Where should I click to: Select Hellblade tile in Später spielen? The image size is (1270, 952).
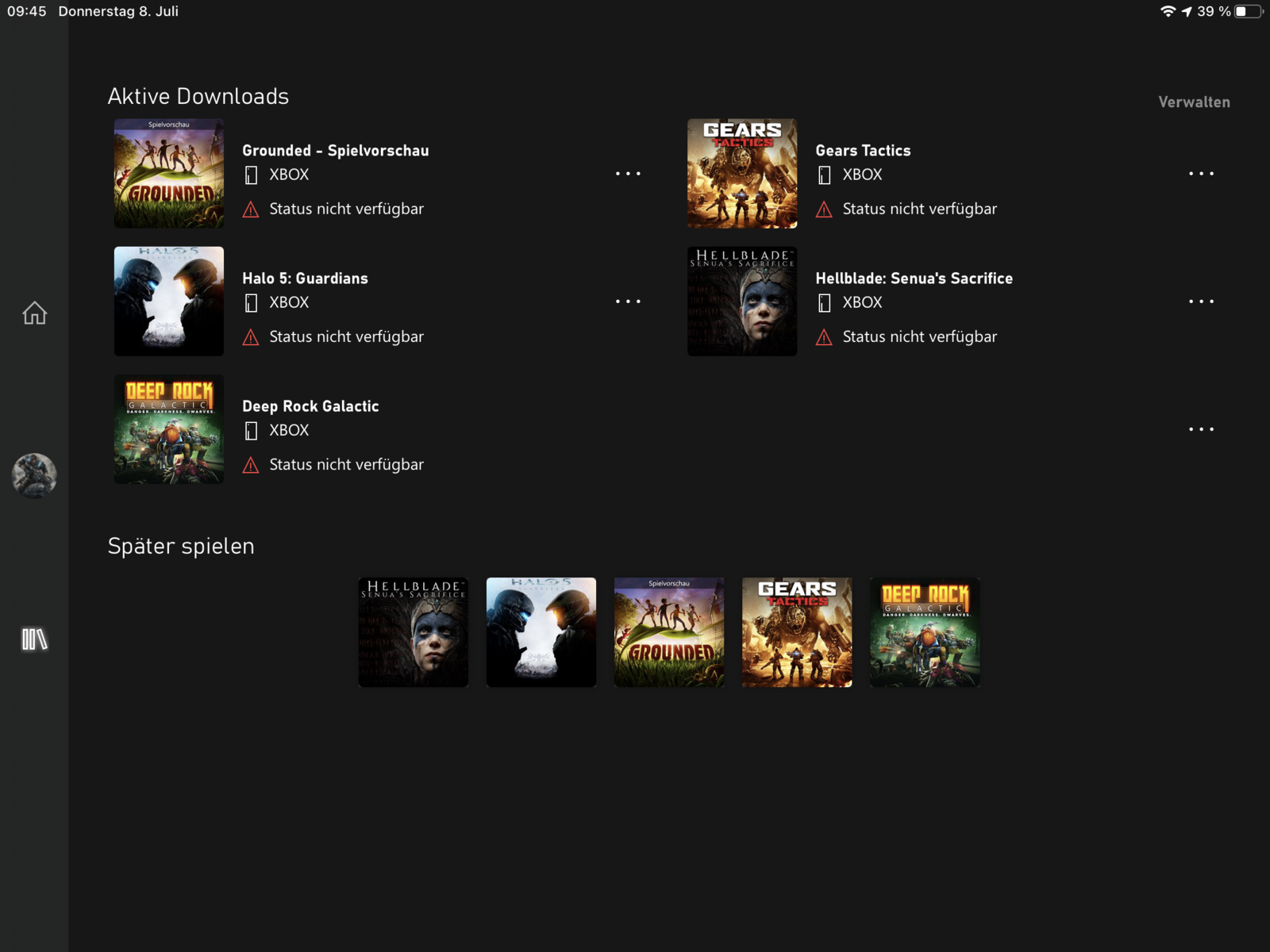[414, 632]
